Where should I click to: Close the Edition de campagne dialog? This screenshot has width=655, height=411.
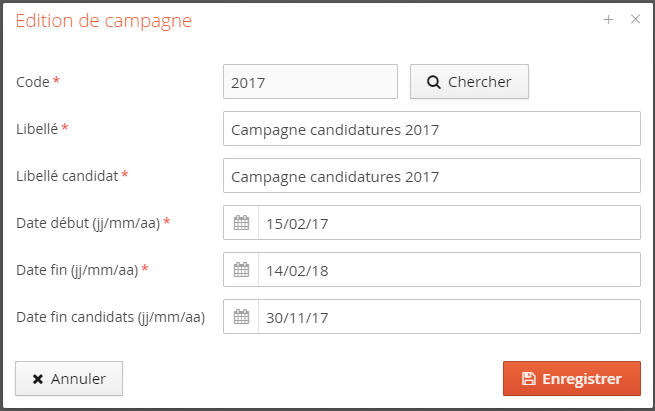click(x=635, y=19)
